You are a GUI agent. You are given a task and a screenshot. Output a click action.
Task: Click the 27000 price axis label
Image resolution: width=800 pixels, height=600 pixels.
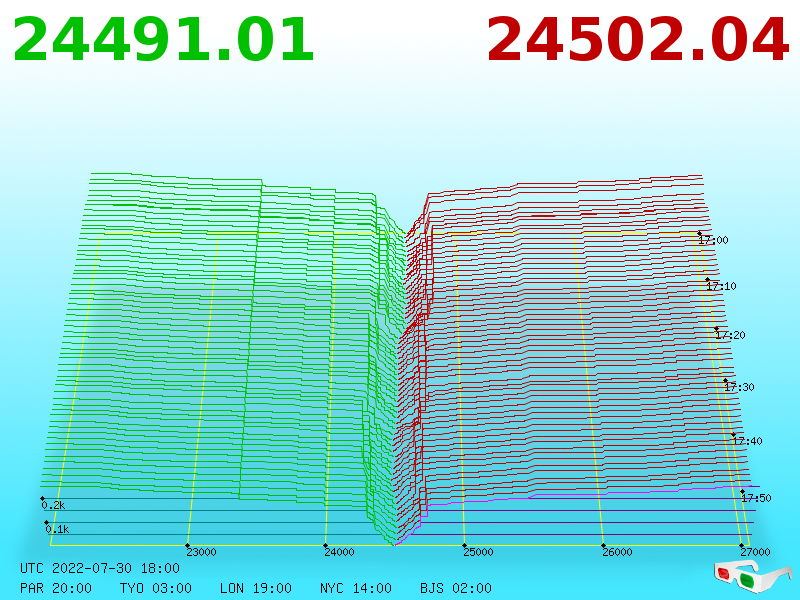point(755,552)
